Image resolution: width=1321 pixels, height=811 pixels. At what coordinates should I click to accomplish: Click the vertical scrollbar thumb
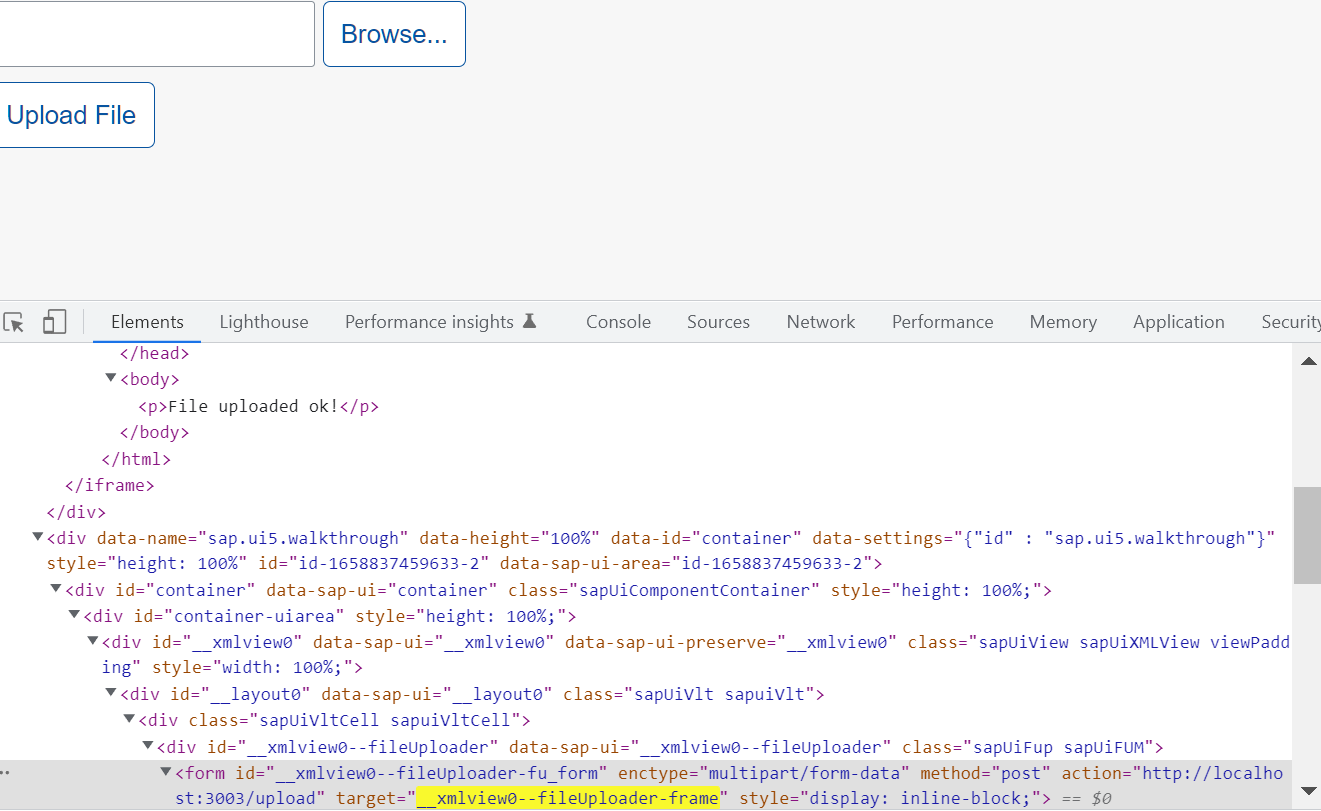(1308, 536)
